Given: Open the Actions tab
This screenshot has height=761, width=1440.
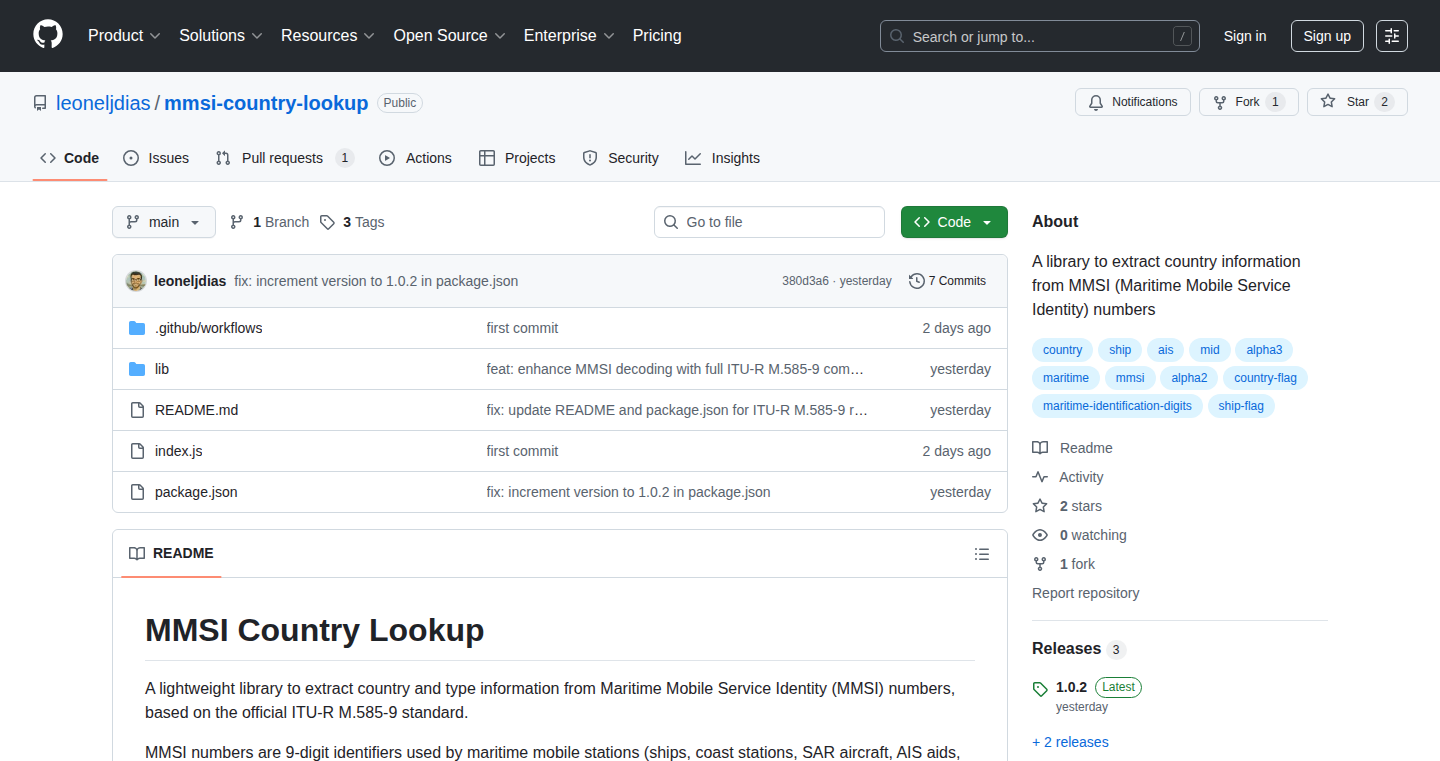Looking at the screenshot, I should point(416,158).
